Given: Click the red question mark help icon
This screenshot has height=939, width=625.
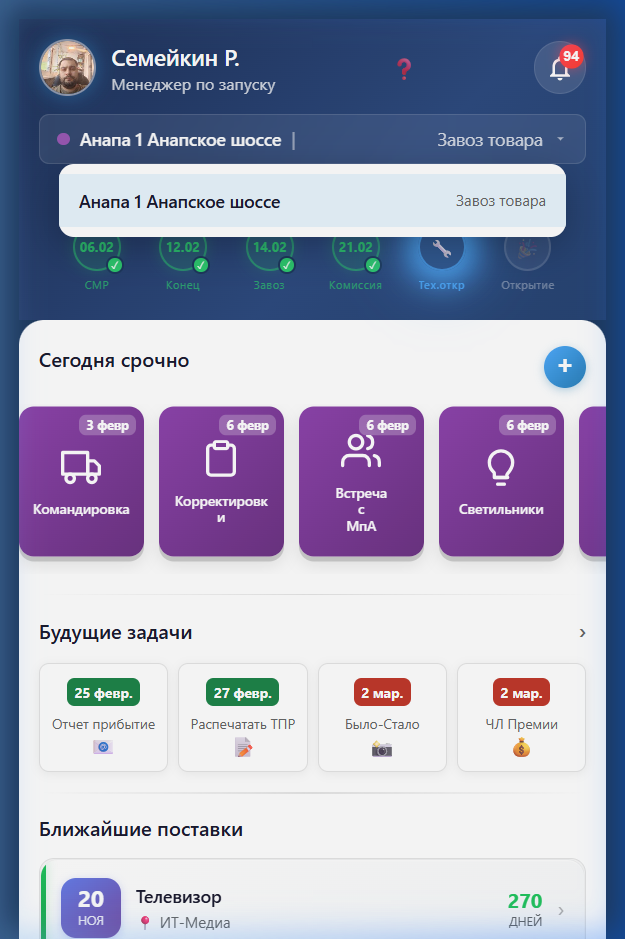Looking at the screenshot, I should [x=404, y=69].
